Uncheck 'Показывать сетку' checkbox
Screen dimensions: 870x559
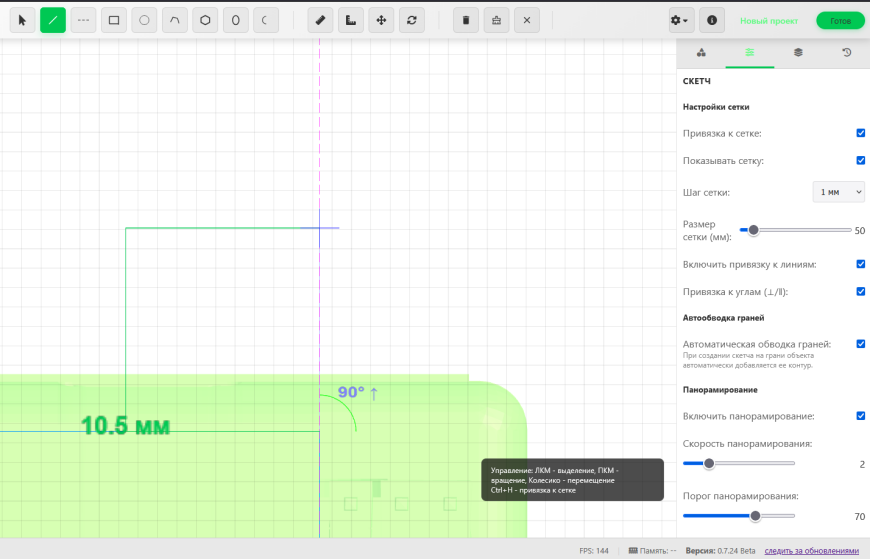860,160
